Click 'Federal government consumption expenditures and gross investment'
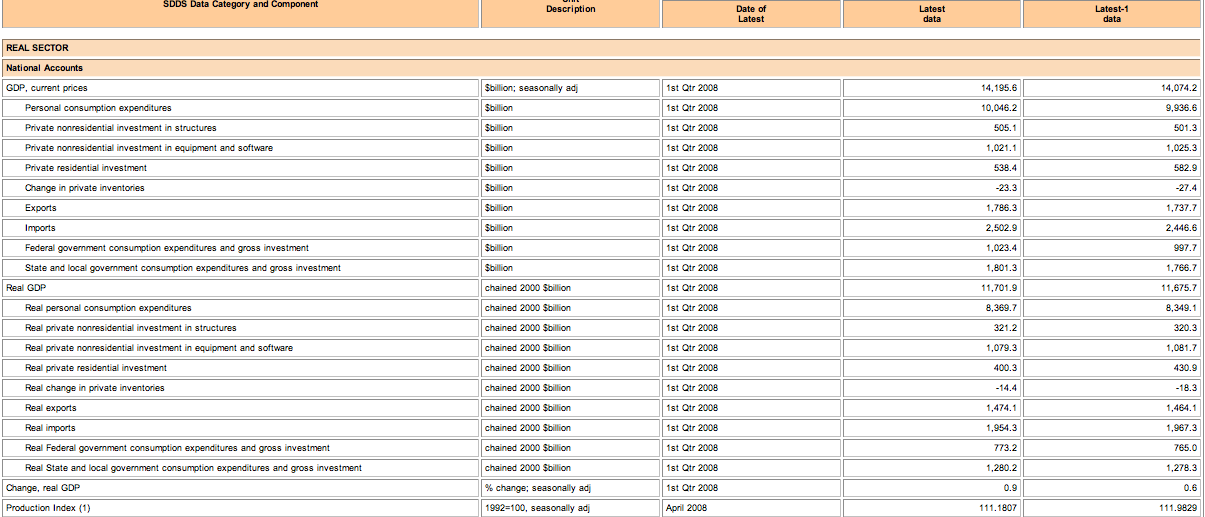Screen dimensions: 1205x517 [x=167, y=248]
